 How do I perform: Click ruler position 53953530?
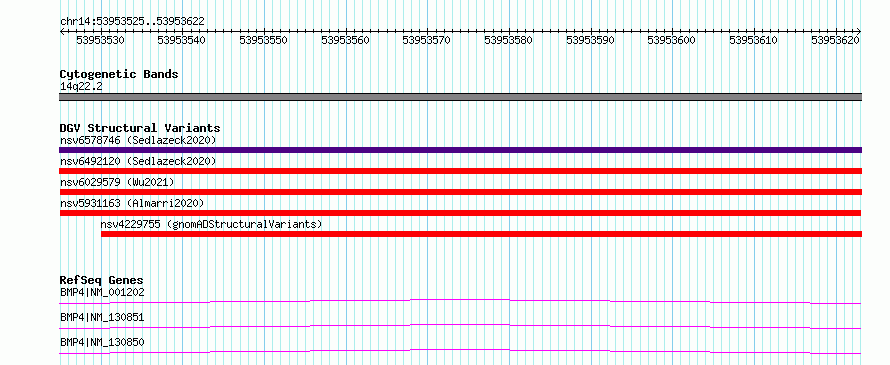pyautogui.click(x=100, y=40)
